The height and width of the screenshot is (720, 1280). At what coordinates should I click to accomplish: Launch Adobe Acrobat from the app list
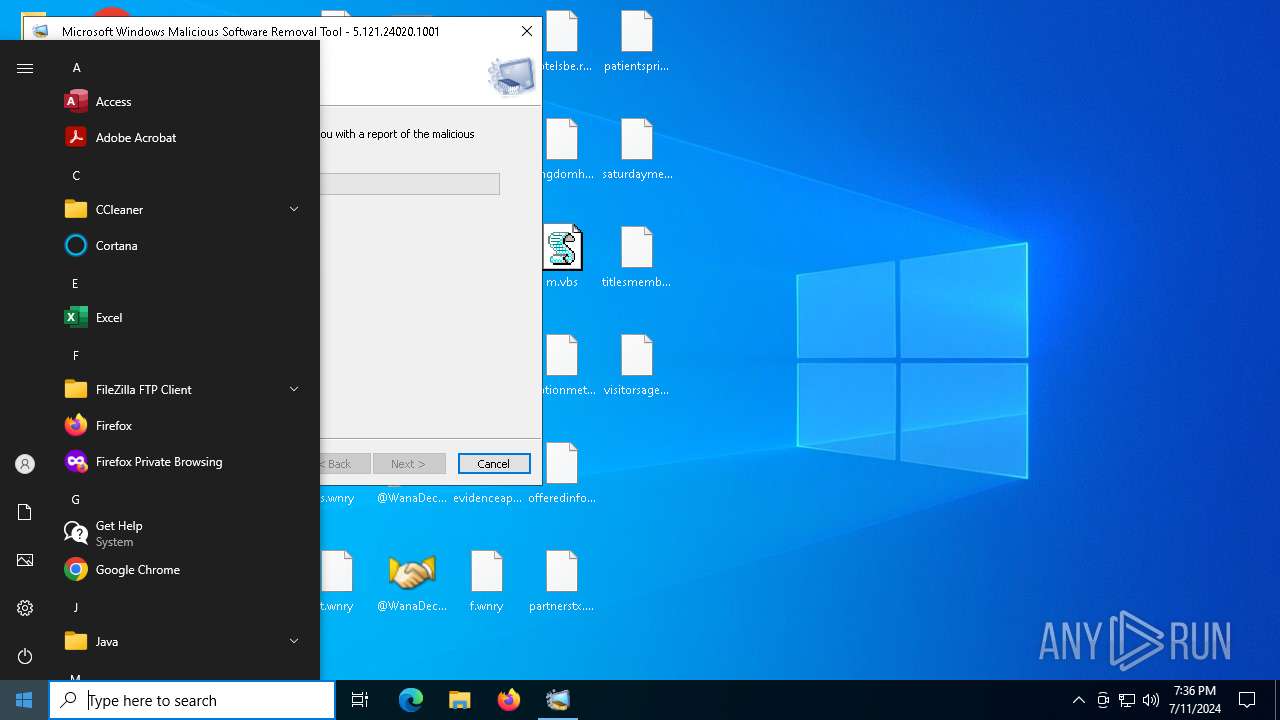tap(184, 137)
